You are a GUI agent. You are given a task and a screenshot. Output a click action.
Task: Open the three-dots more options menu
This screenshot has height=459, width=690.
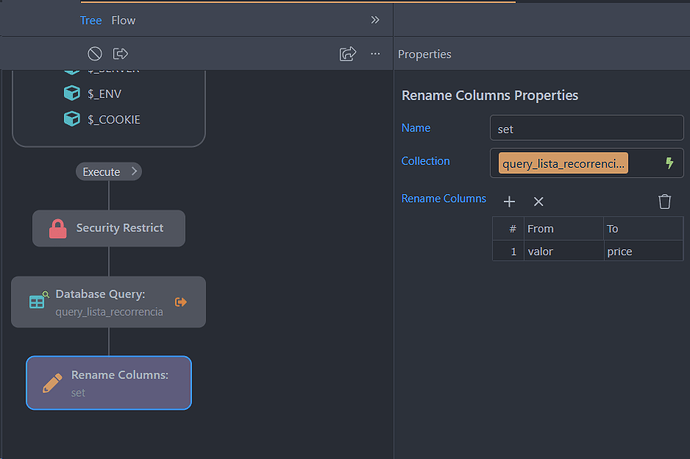click(x=375, y=54)
